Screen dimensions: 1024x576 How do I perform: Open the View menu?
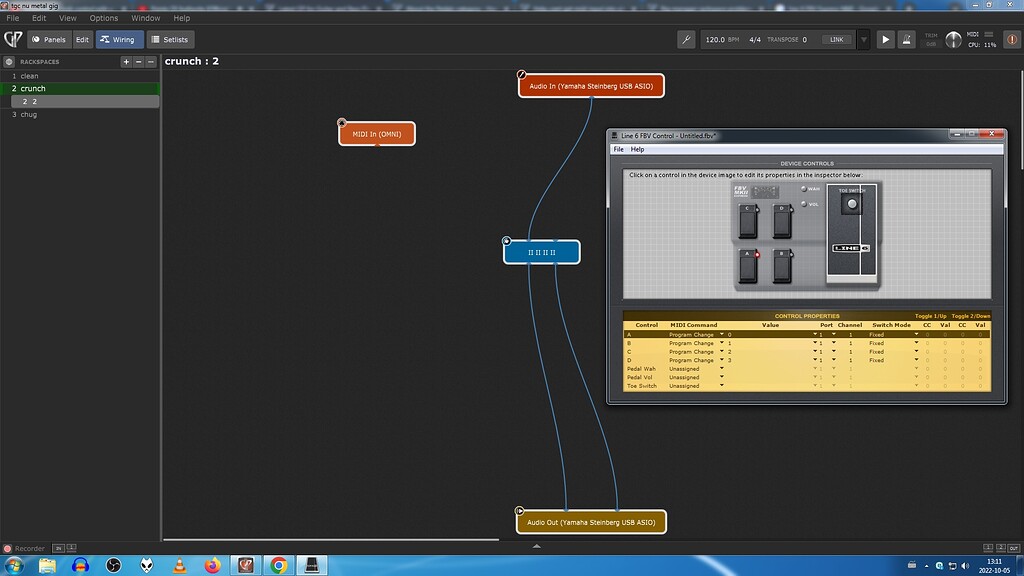pyautogui.click(x=68, y=18)
